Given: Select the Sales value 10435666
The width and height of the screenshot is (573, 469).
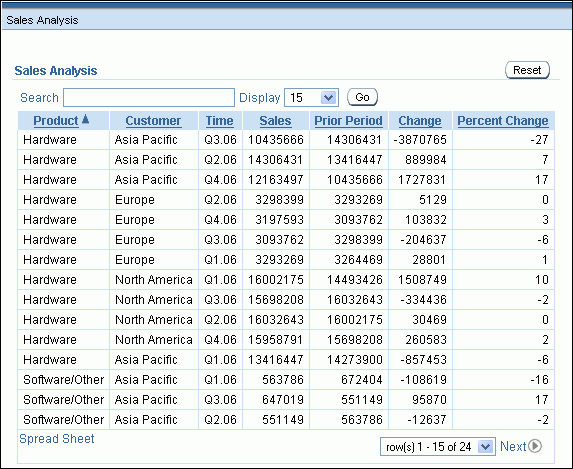Looking at the screenshot, I should pyautogui.click(x=276, y=140).
